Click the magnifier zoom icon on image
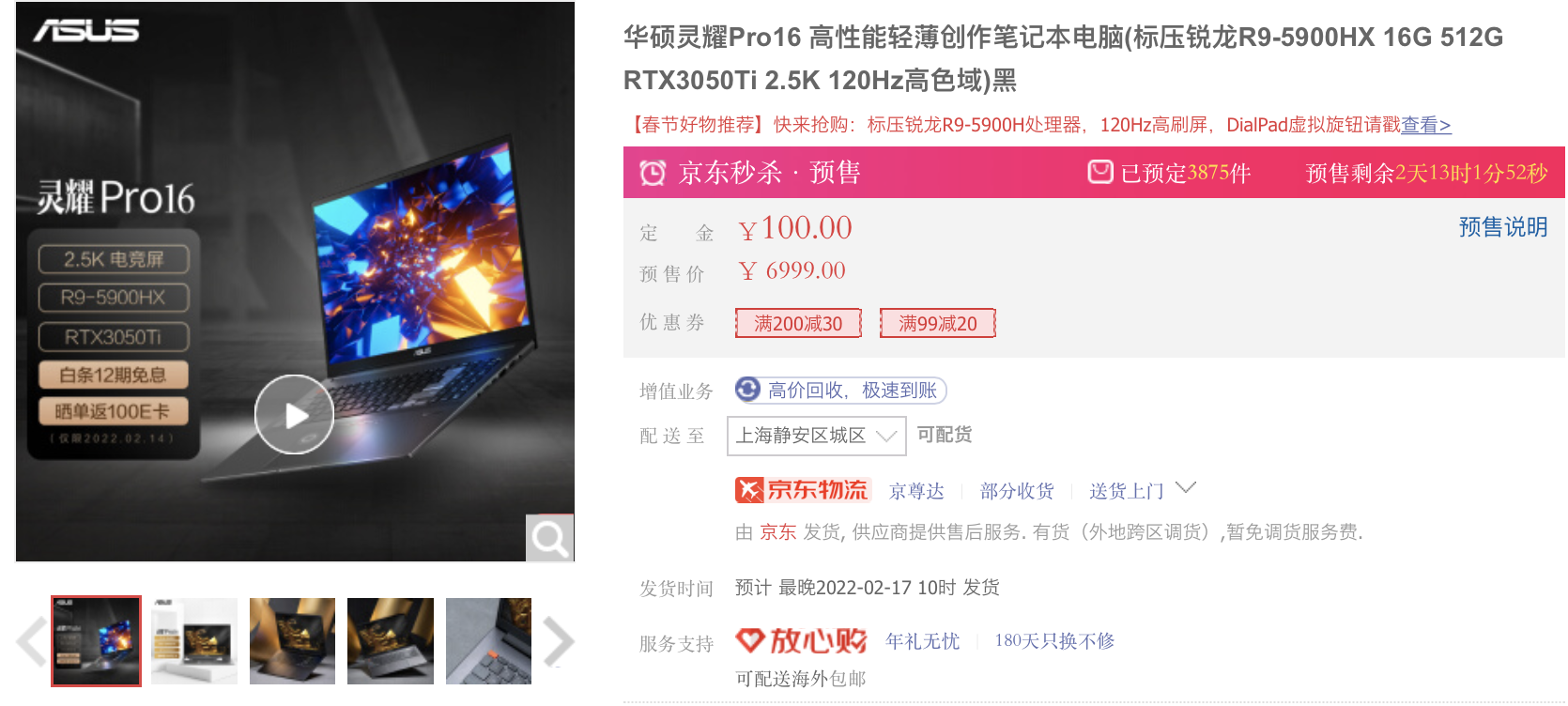Viewport: 1568px width, 706px height. [549, 538]
